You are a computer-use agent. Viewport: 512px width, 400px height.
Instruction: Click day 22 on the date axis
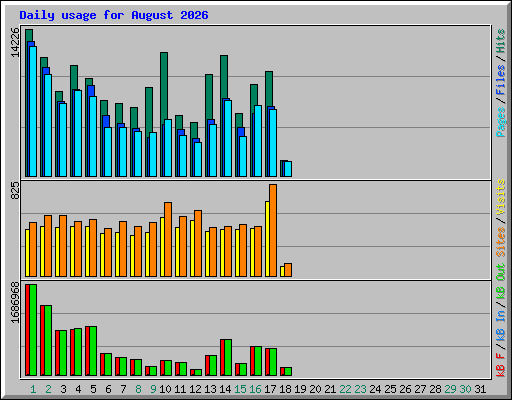(x=345, y=389)
